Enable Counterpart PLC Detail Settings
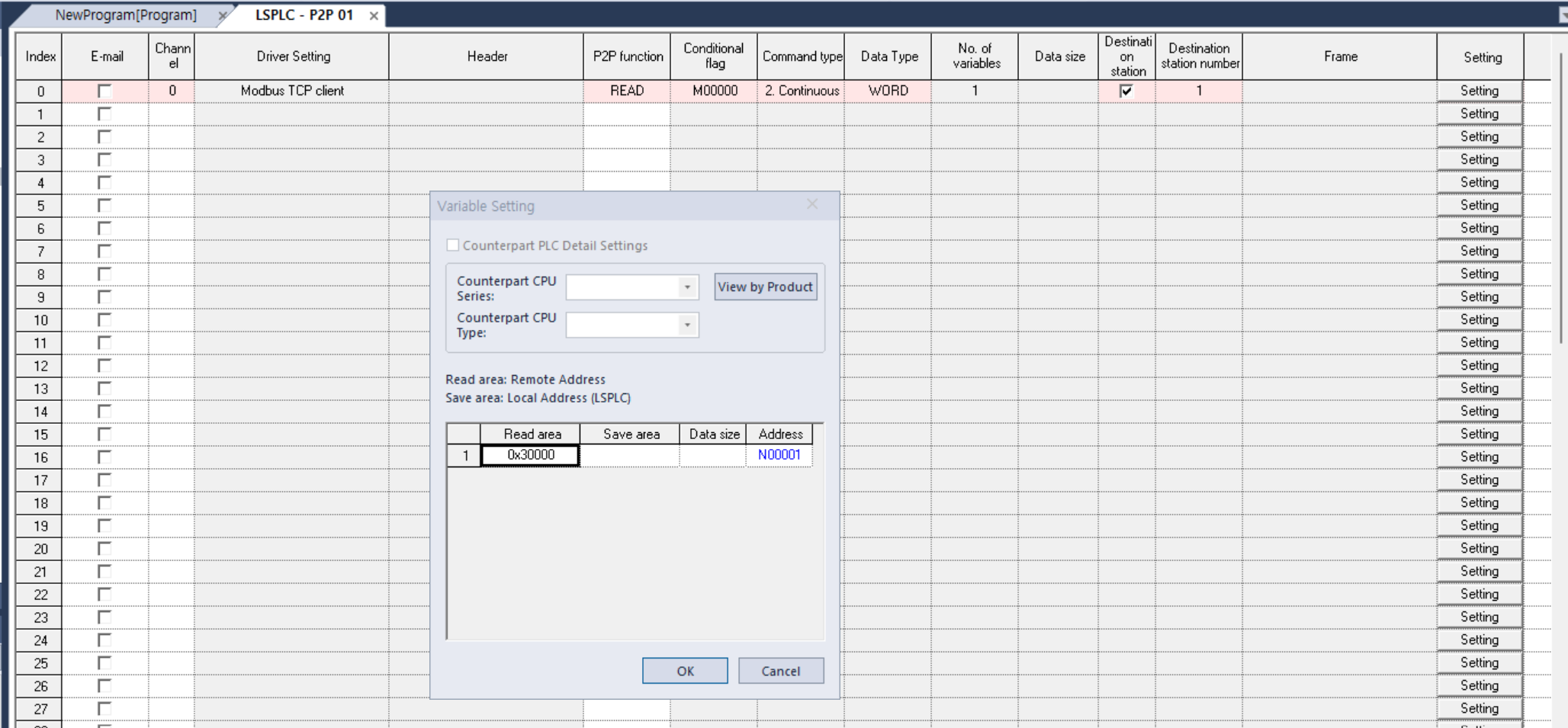This screenshot has width=1568, height=728. pos(453,245)
